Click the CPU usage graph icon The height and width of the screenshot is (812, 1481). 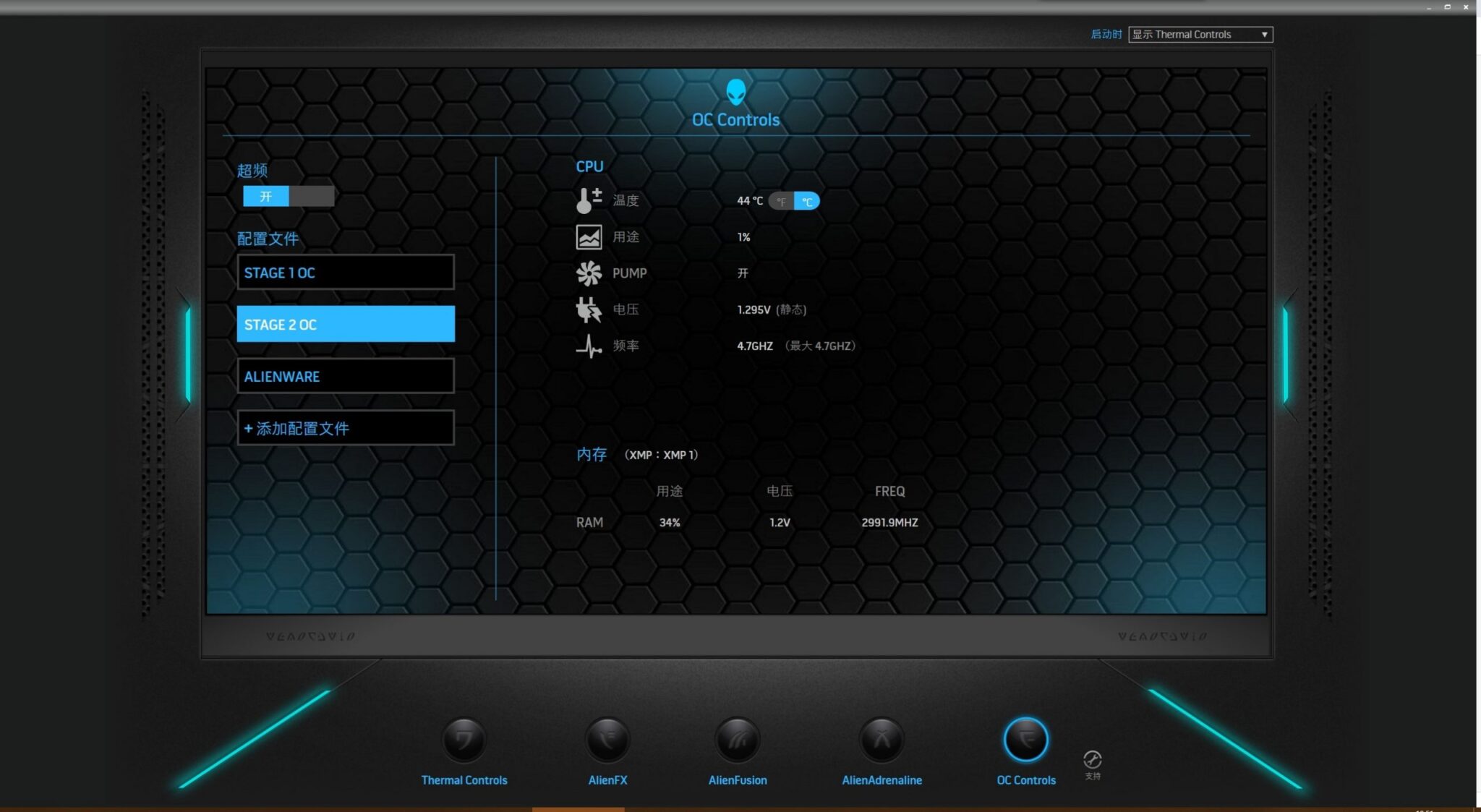tap(587, 236)
